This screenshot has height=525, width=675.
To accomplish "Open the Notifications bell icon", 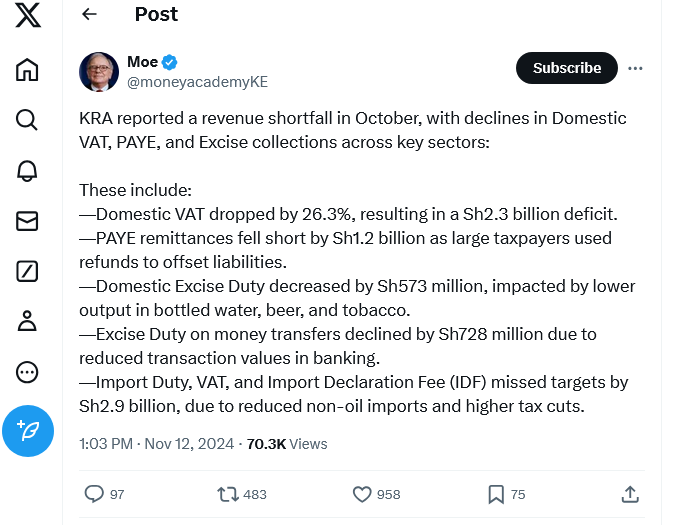I will (x=27, y=171).
